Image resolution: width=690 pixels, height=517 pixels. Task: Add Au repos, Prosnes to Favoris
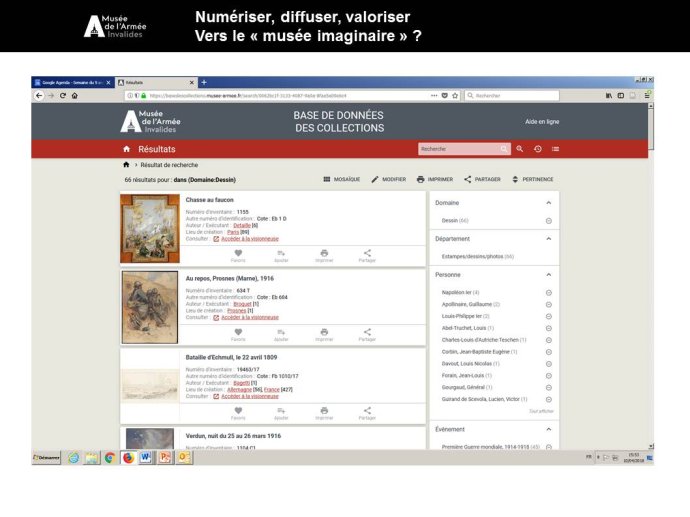(238, 335)
